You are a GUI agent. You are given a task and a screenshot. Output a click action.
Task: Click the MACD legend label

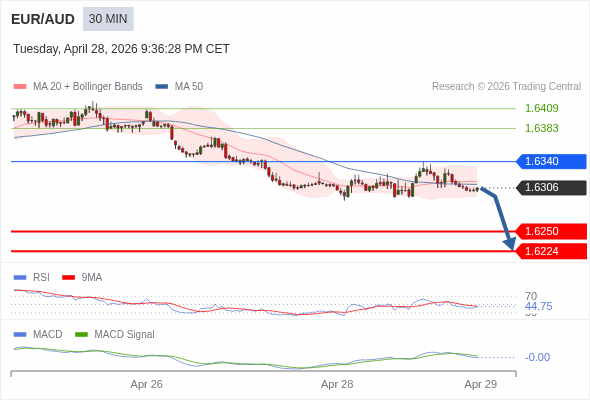pos(48,335)
